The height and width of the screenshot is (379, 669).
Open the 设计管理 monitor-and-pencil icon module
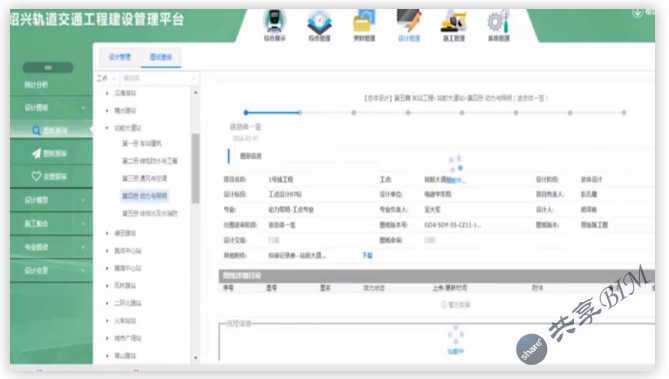pyautogui.click(x=409, y=25)
